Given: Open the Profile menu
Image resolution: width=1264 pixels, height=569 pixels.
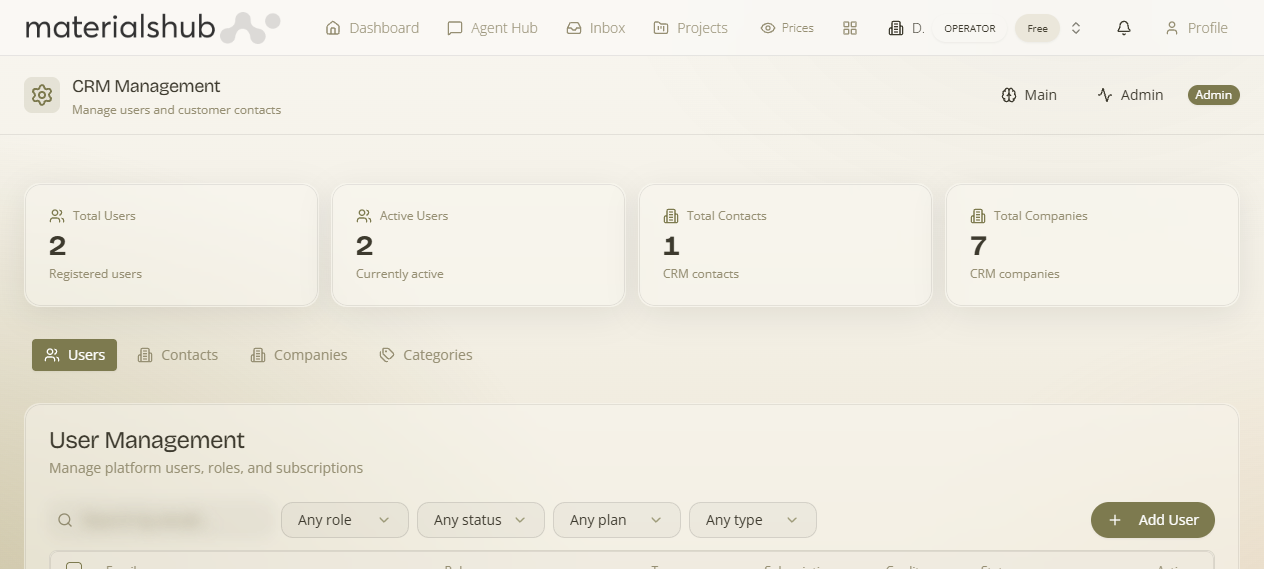Looking at the screenshot, I should coord(1196,28).
